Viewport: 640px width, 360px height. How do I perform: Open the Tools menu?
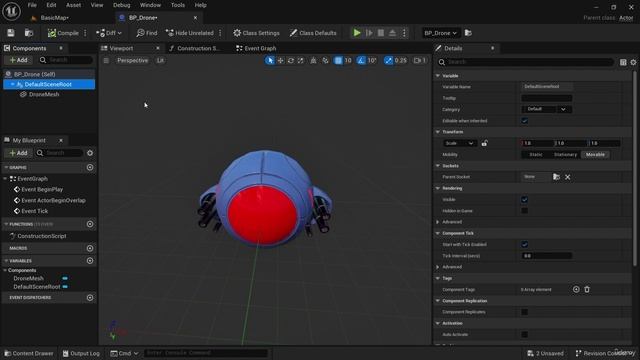tap(178, 5)
